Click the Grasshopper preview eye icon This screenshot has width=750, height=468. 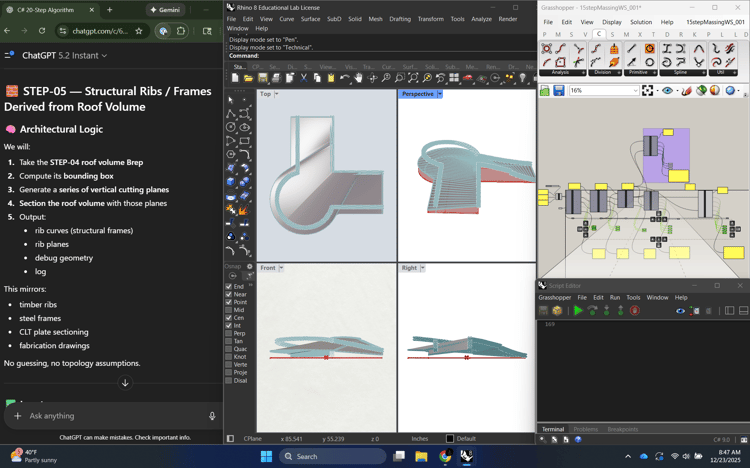[x=668, y=91]
